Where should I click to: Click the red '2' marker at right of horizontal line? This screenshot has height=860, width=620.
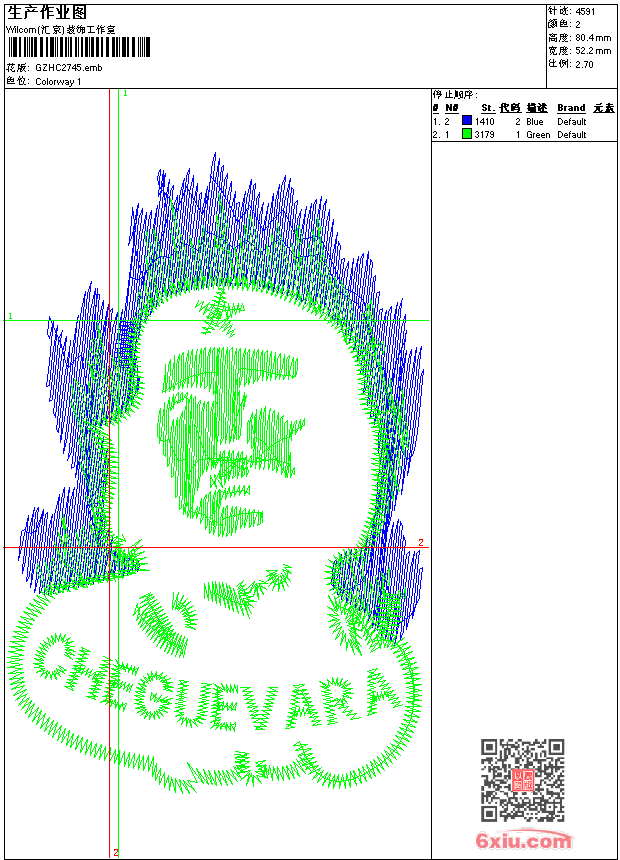click(421, 542)
